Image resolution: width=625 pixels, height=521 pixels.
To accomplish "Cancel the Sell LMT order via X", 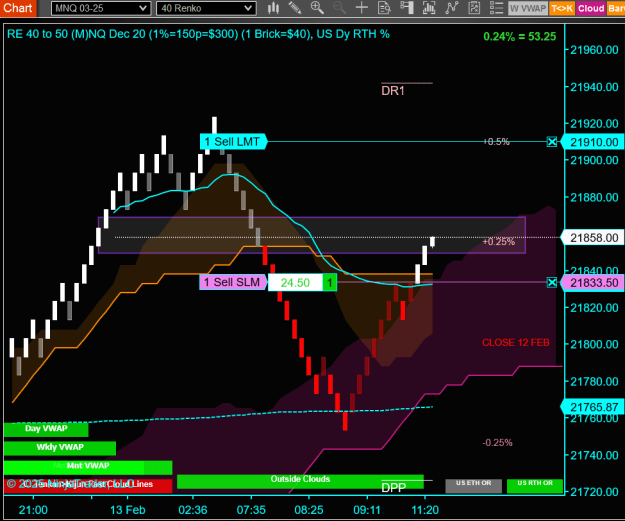I will [552, 142].
